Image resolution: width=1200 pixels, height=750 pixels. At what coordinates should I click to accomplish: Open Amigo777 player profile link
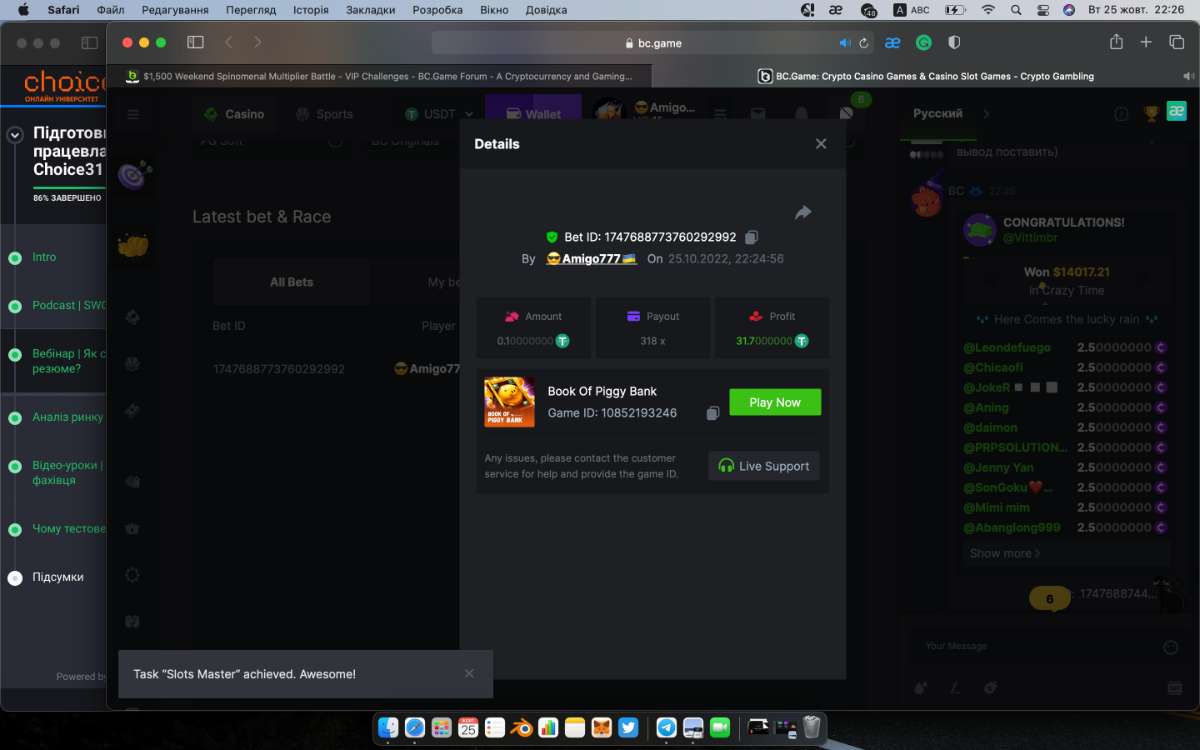[x=591, y=259]
